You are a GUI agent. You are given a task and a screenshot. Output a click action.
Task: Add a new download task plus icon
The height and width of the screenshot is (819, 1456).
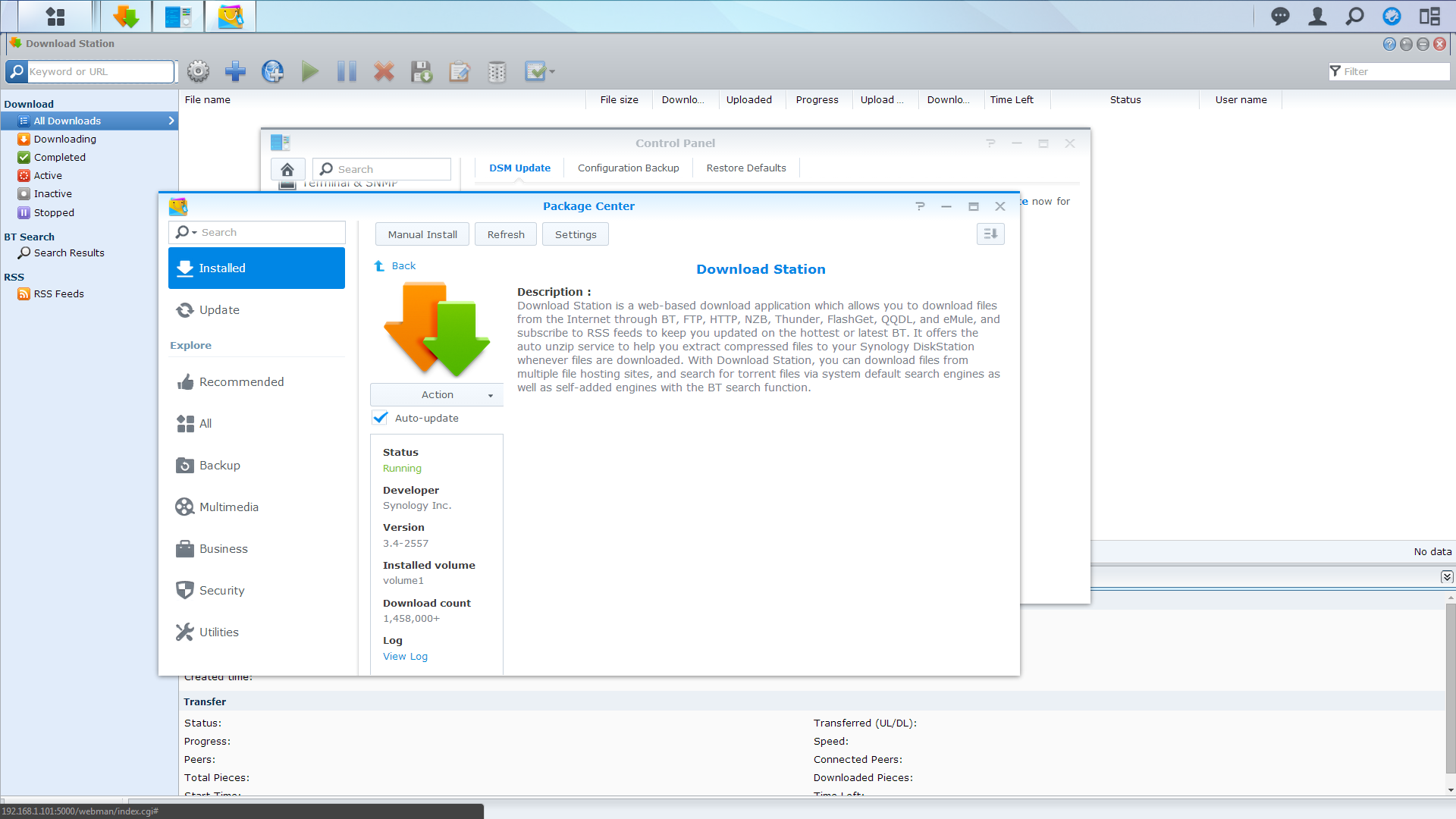(x=235, y=71)
